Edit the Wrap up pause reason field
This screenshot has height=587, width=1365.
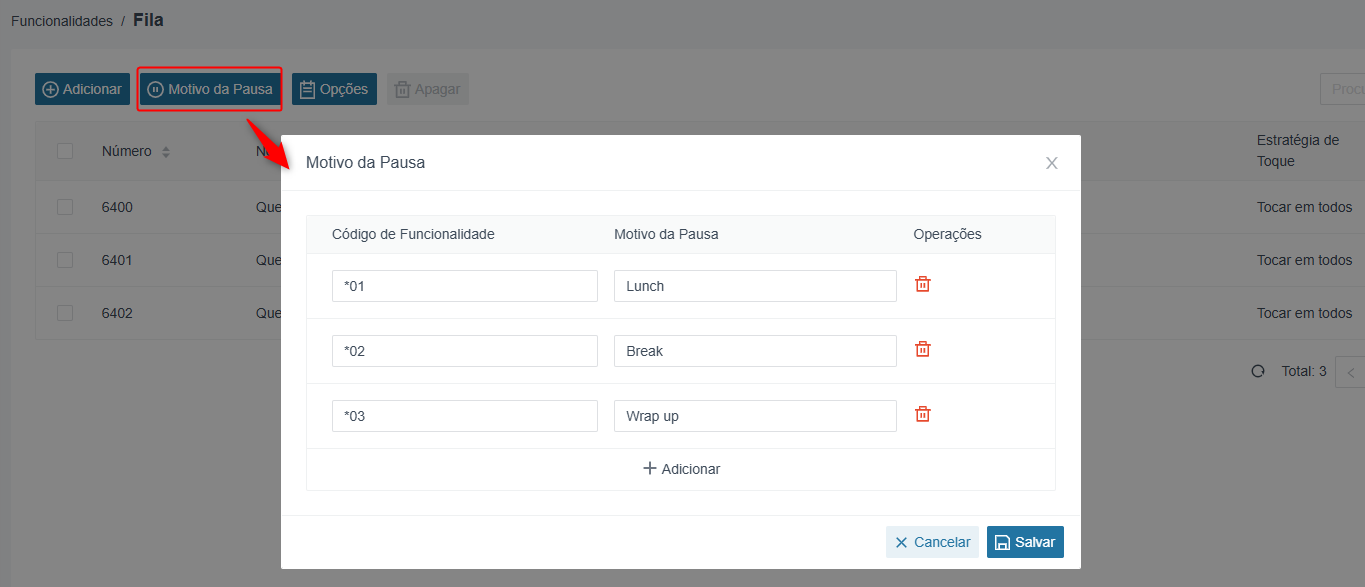click(755, 416)
